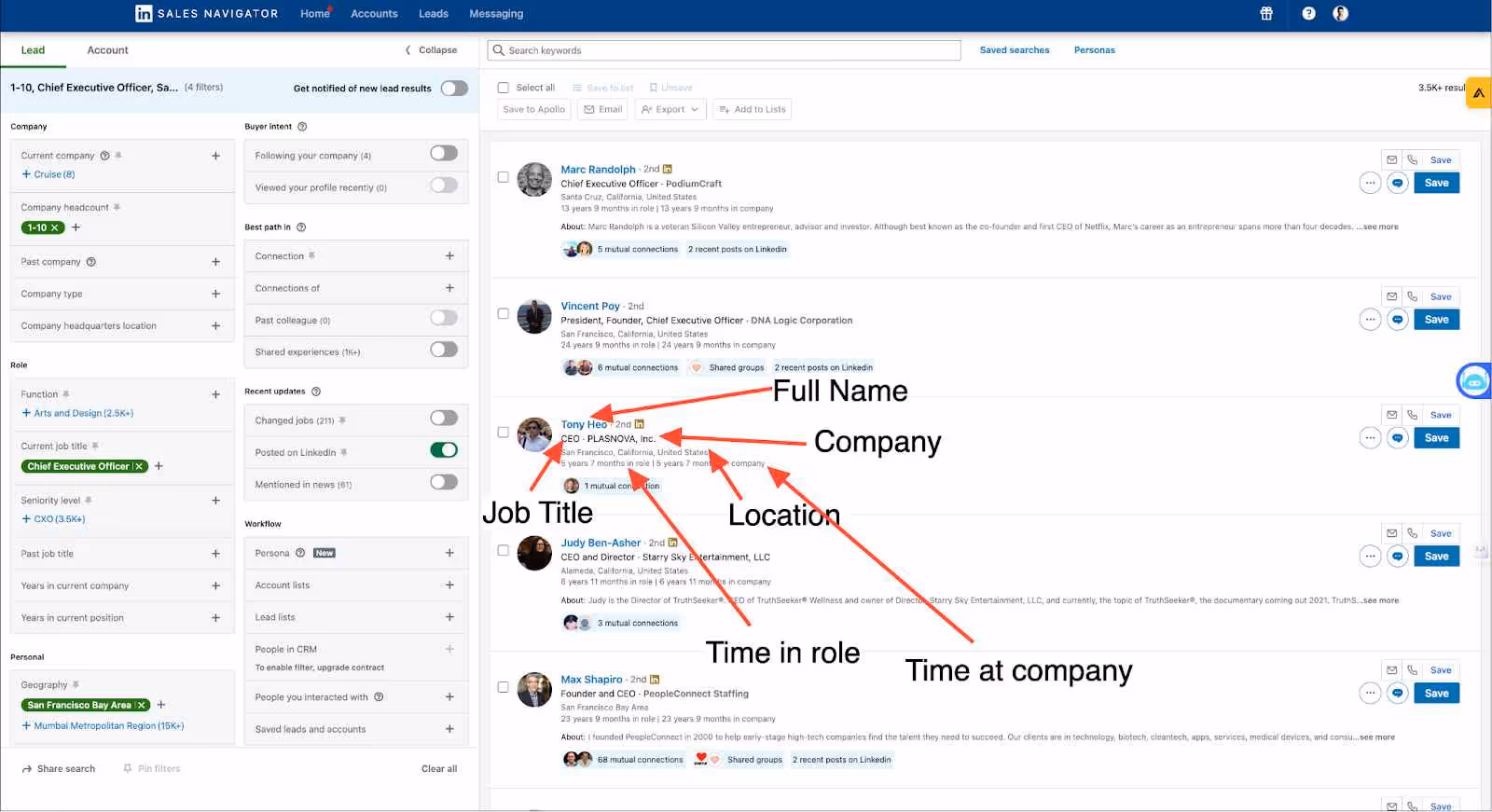
Task: Open Tony Heo profile photo
Action: coord(534,434)
